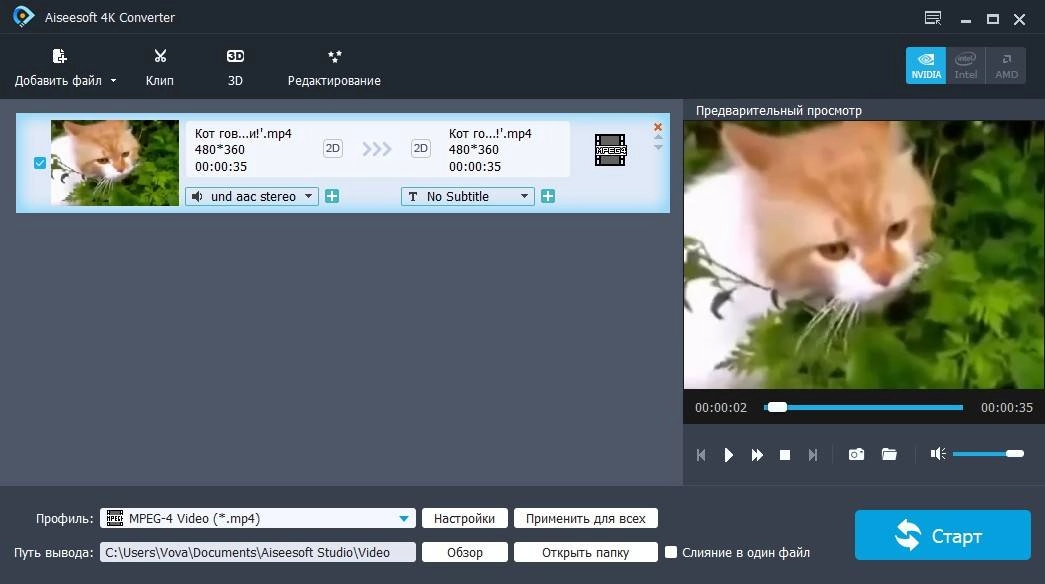This screenshot has height=584, width=1045.
Task: Seek on the preview progress bar
Action: (864, 407)
